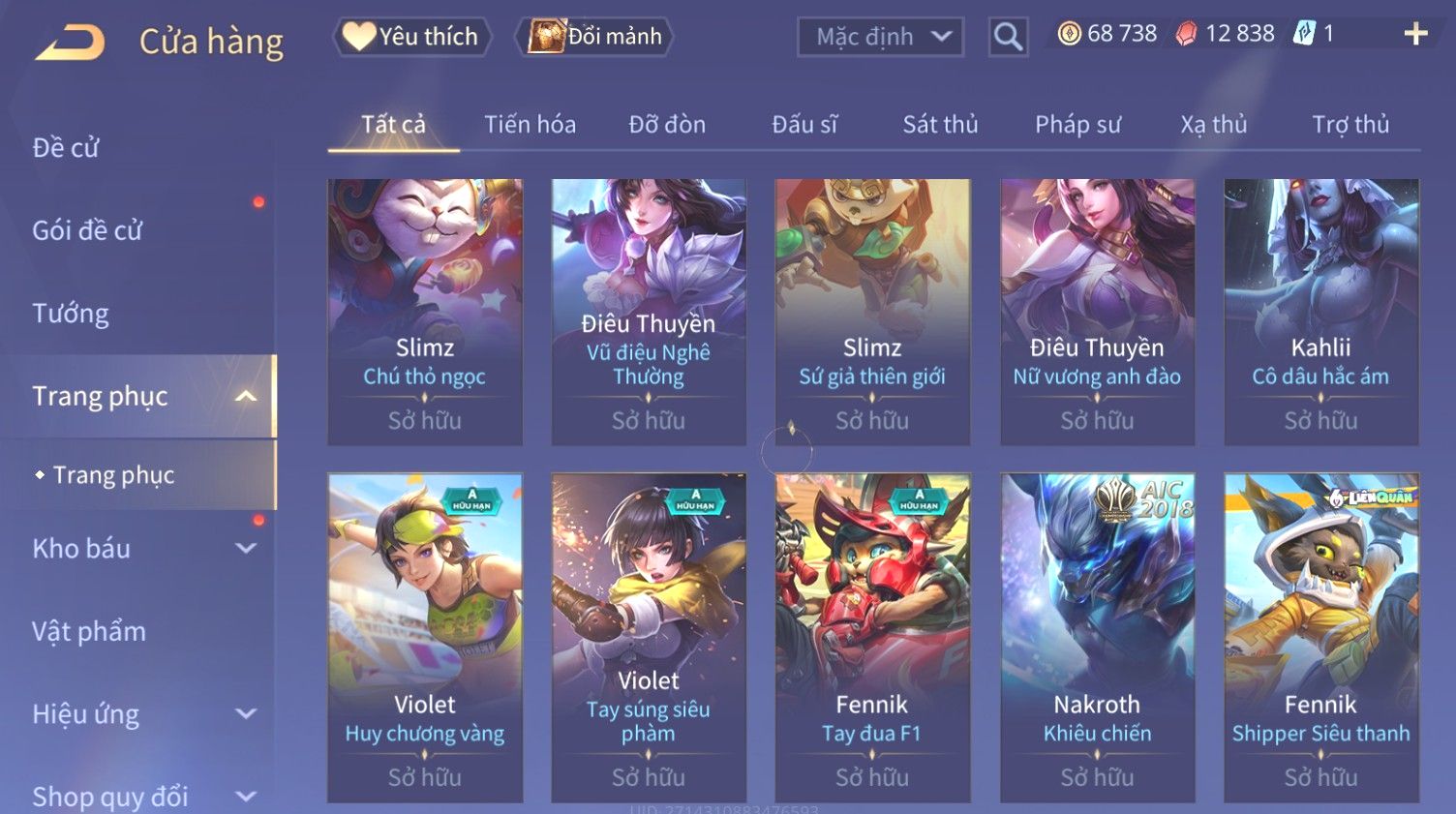1456x814 pixels.
Task: Select the Tiến hóa tab
Action: click(530, 125)
